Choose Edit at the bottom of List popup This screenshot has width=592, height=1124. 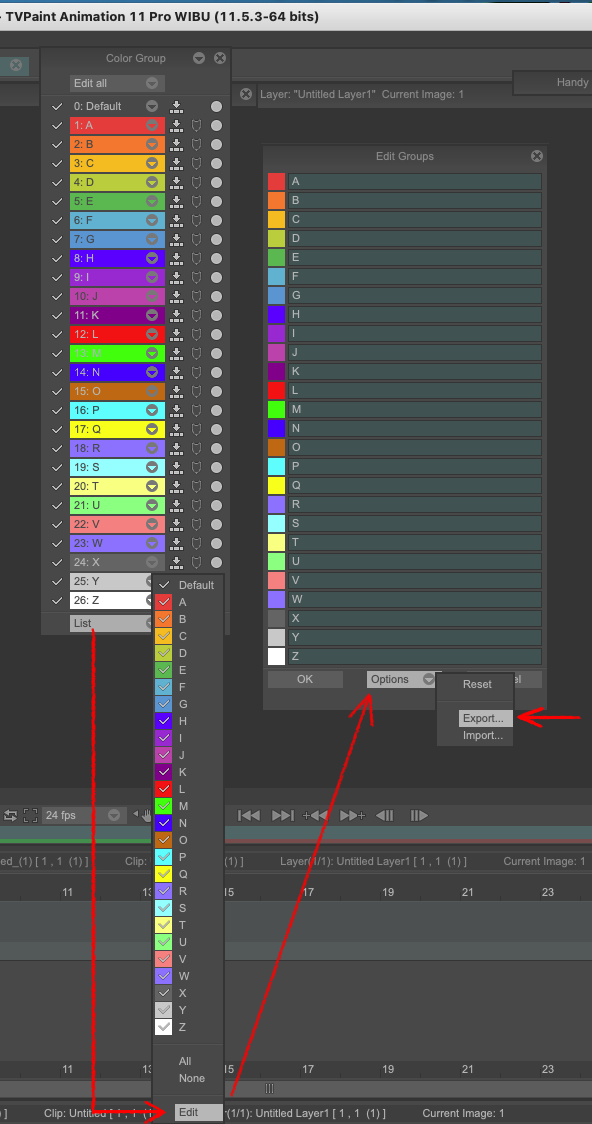pos(199,1113)
